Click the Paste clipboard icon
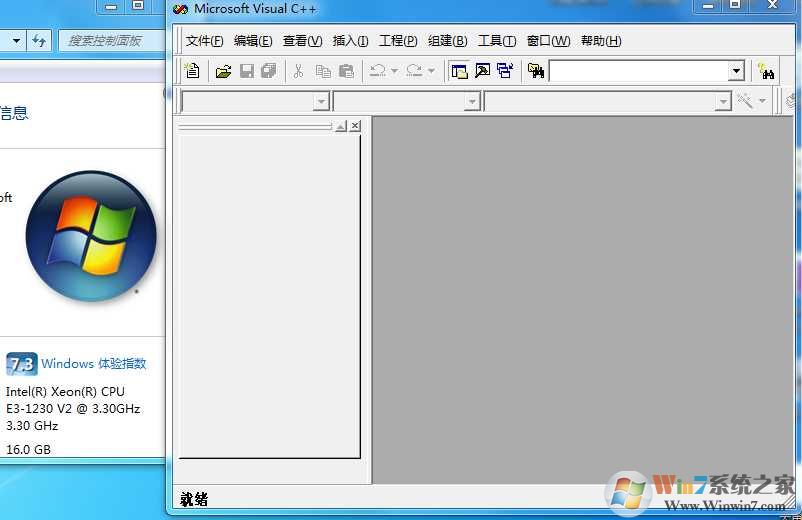Viewport: 802px width, 520px height. pyautogui.click(x=346, y=71)
